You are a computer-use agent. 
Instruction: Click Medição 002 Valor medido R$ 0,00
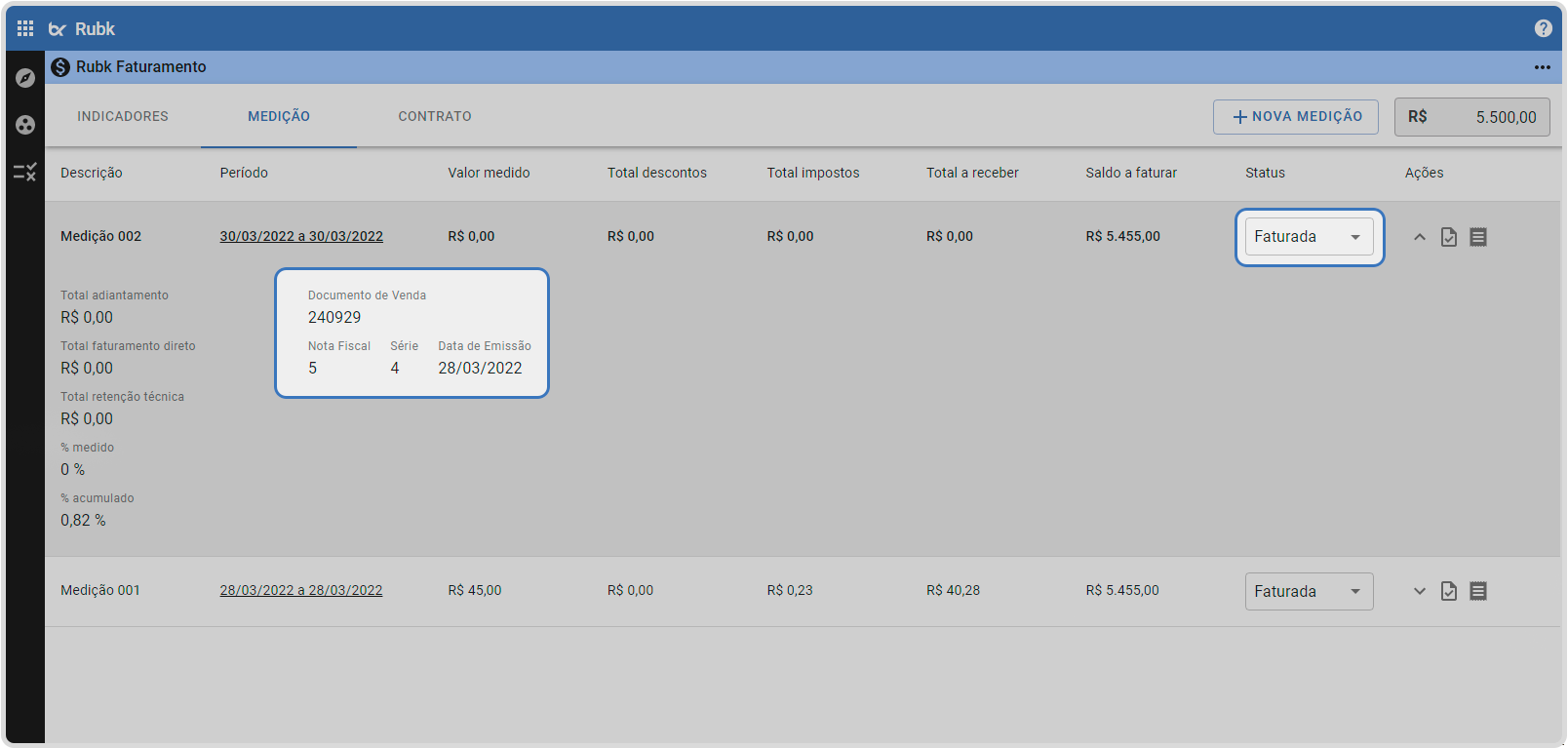pyautogui.click(x=471, y=236)
